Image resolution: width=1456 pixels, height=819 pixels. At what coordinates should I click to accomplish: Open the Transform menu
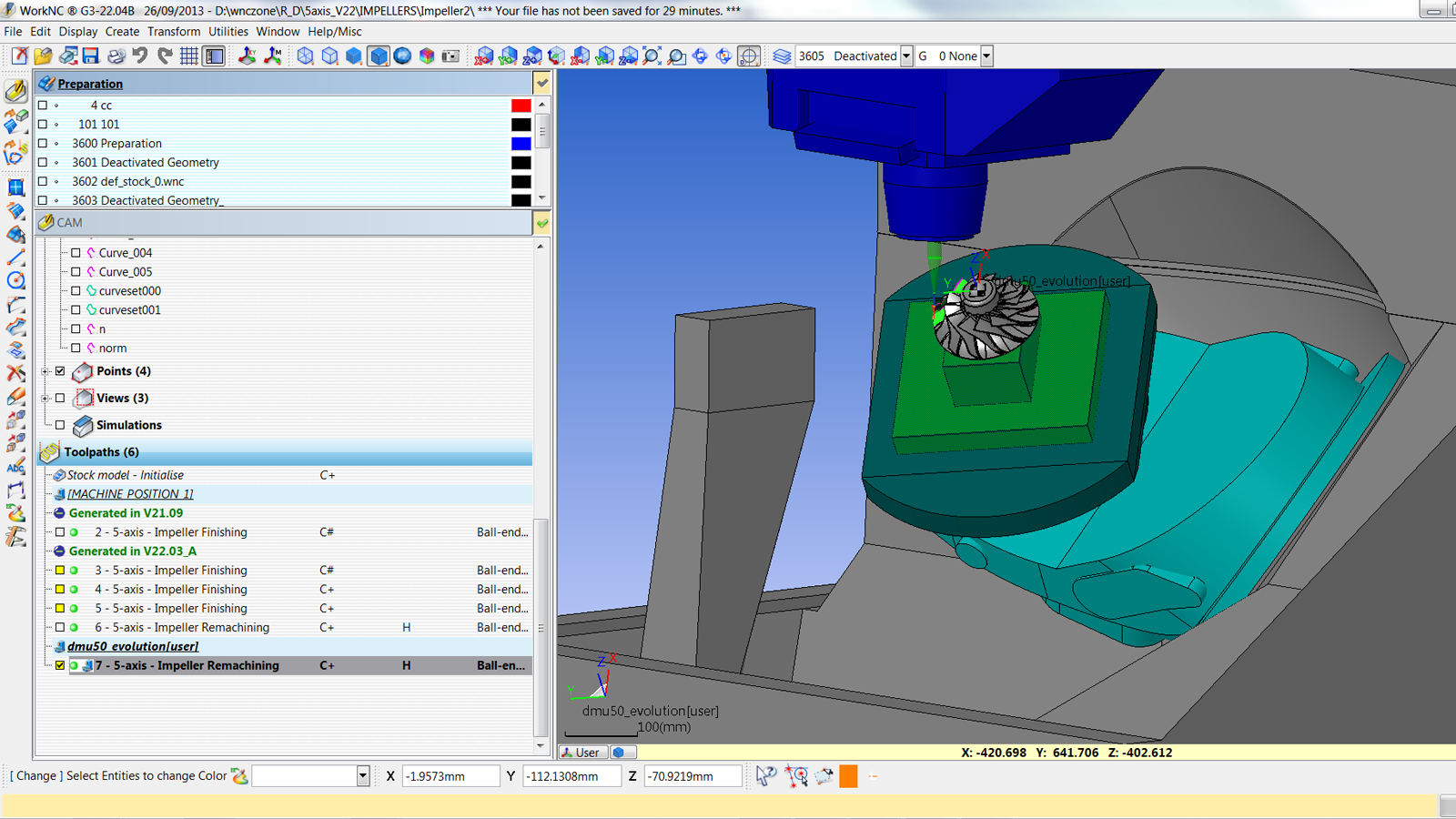(x=173, y=32)
